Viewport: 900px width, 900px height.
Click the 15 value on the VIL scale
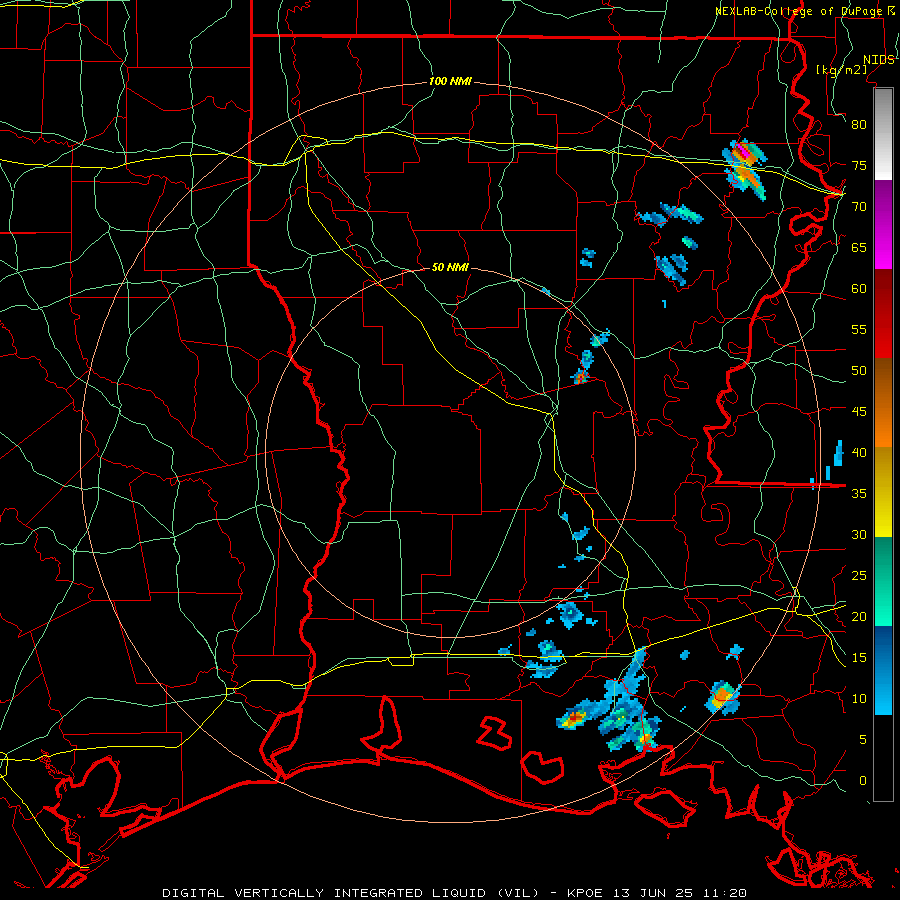click(859, 658)
